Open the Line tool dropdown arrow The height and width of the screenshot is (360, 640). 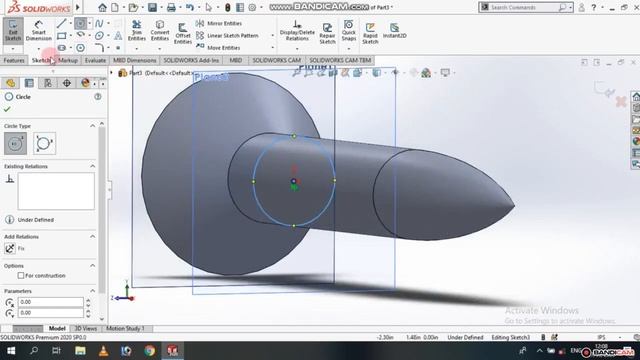point(71,24)
